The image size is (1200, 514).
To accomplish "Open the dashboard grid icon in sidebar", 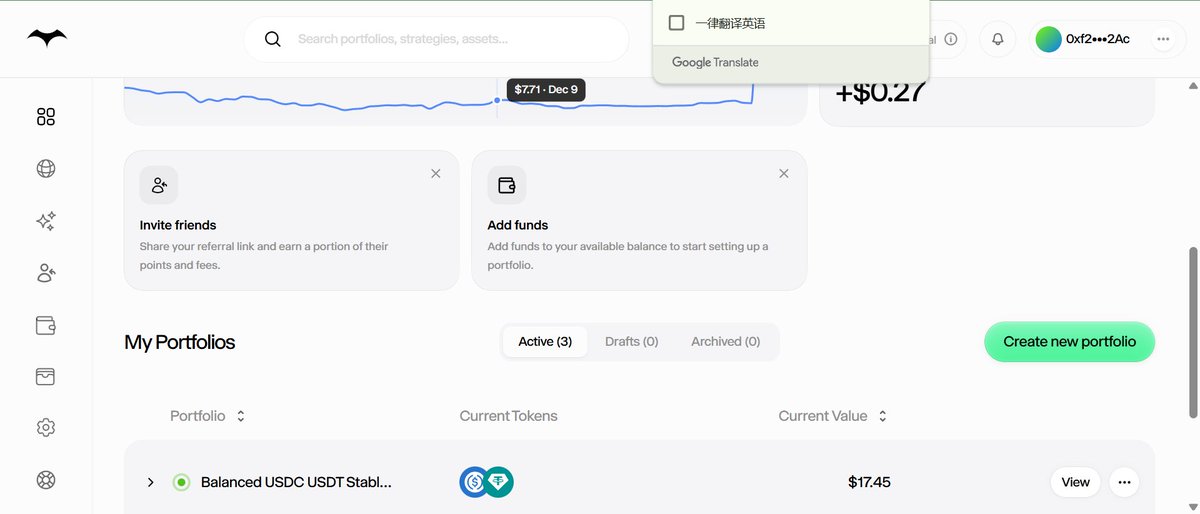I will click(45, 117).
